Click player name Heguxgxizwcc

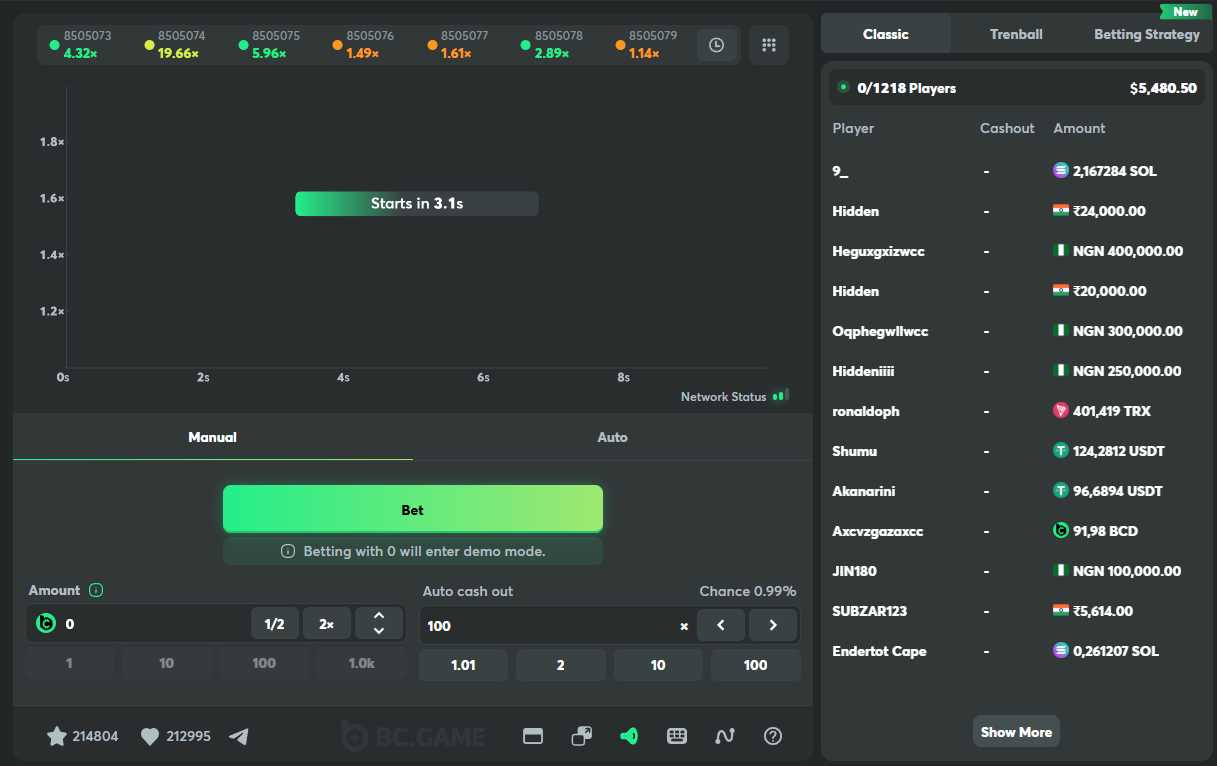(879, 251)
